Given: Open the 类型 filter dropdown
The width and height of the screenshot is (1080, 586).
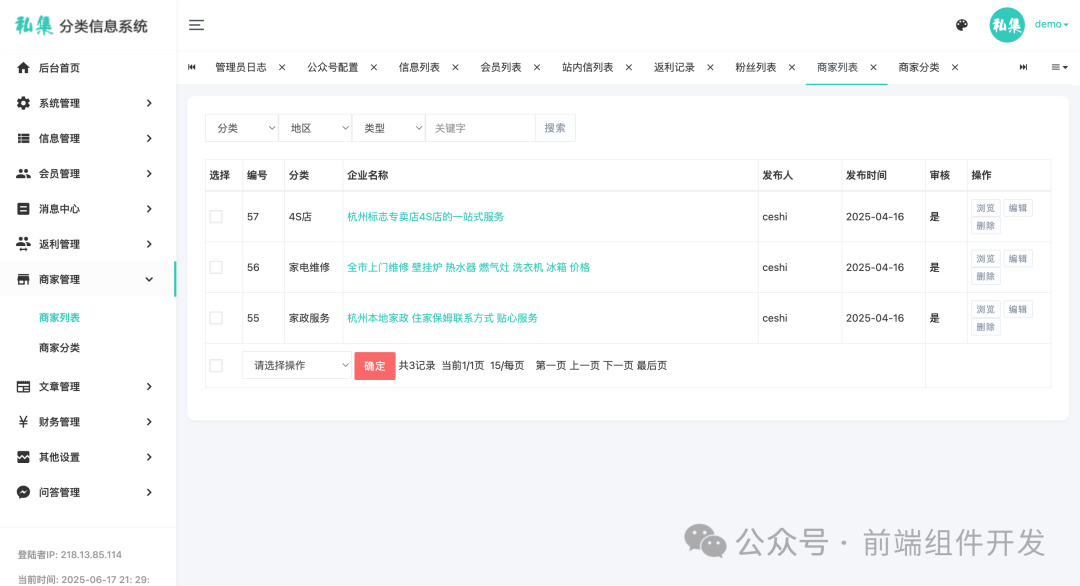Looking at the screenshot, I should (x=388, y=128).
